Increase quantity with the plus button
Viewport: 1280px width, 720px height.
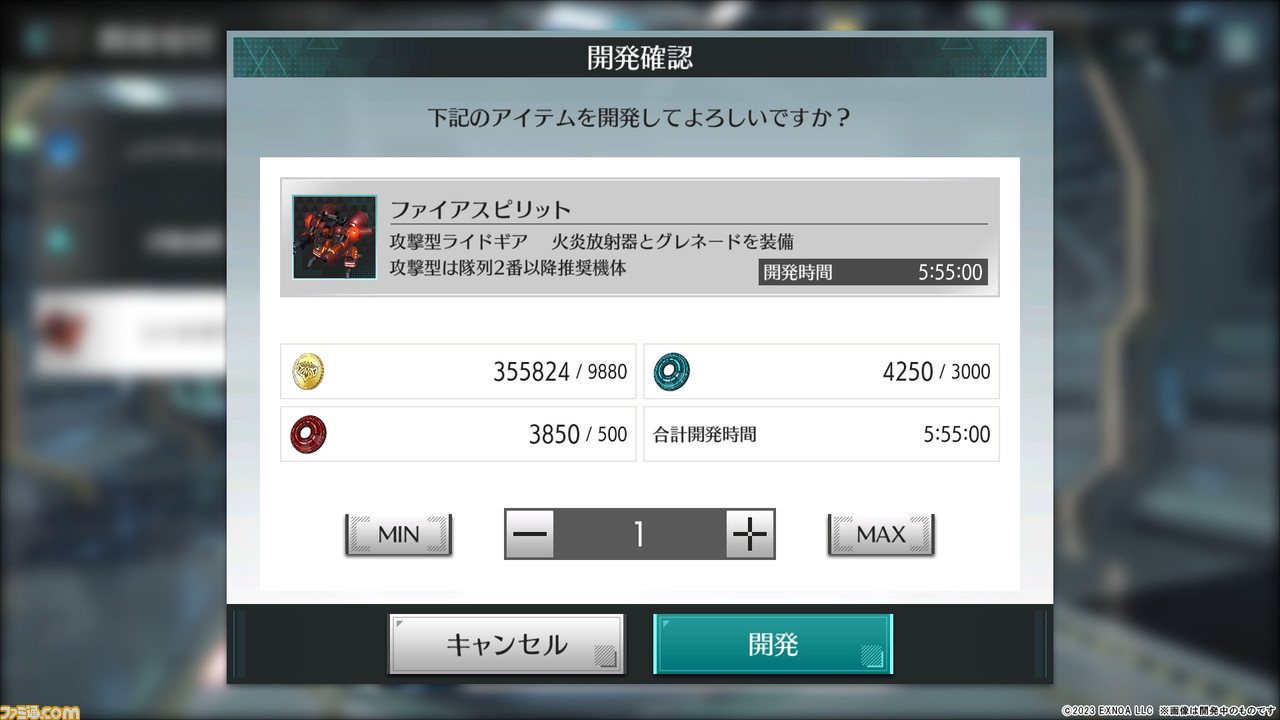tap(750, 534)
